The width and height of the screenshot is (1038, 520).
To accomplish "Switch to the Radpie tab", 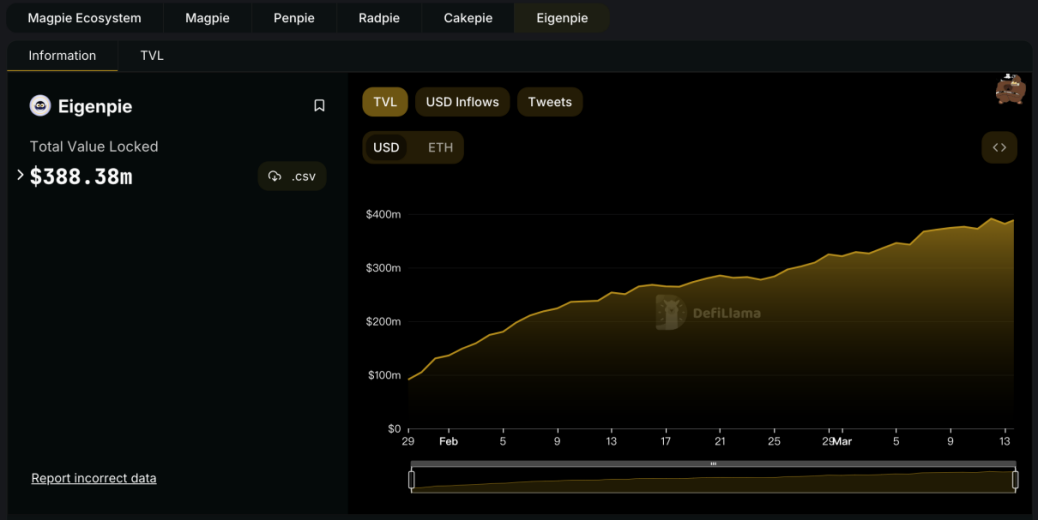I will point(379,18).
